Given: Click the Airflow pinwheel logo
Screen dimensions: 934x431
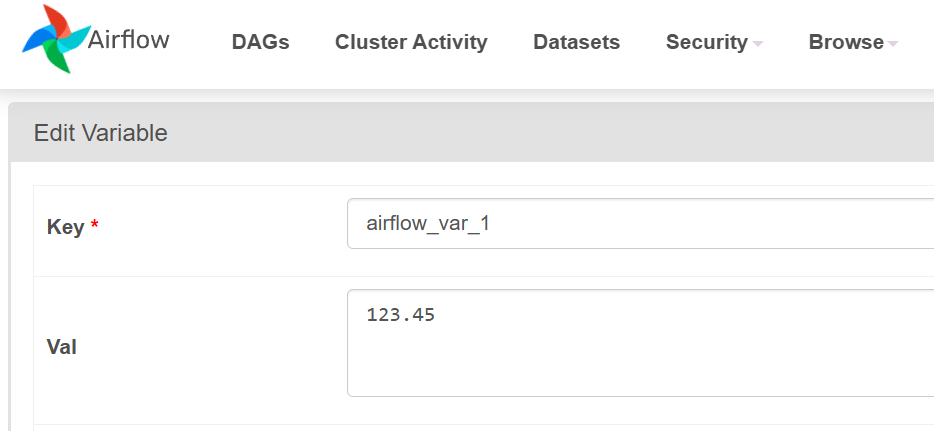Looking at the screenshot, I should (x=54, y=41).
